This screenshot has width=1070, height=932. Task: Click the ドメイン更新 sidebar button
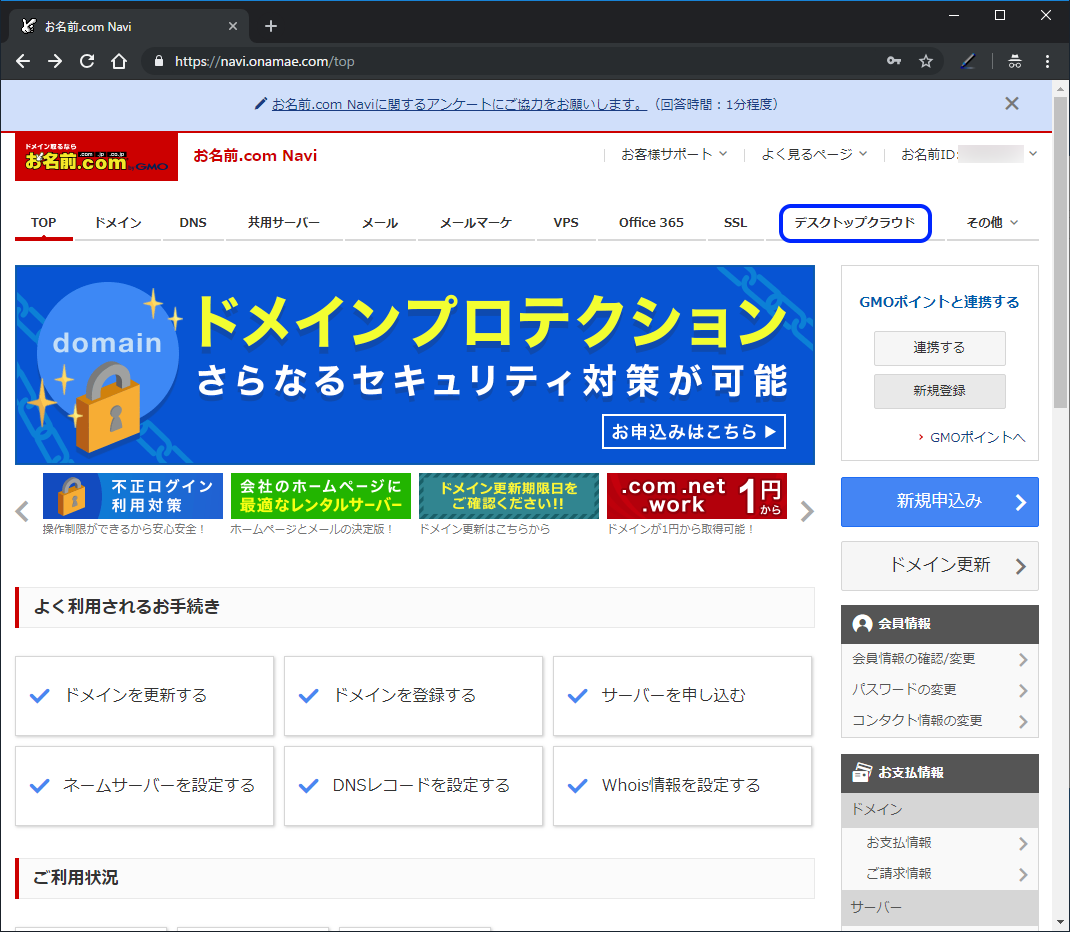click(940, 566)
